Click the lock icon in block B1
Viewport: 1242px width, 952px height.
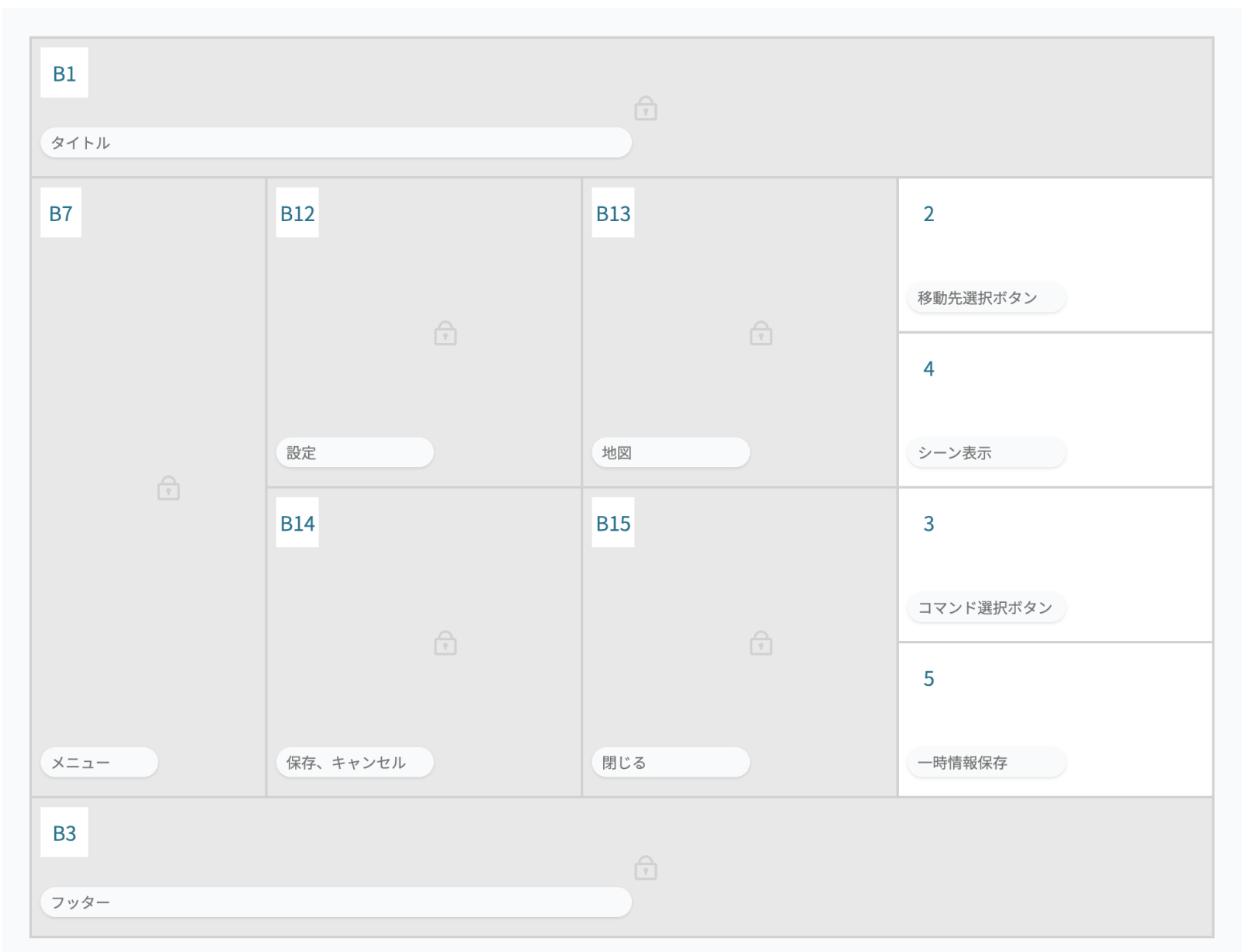click(x=645, y=109)
